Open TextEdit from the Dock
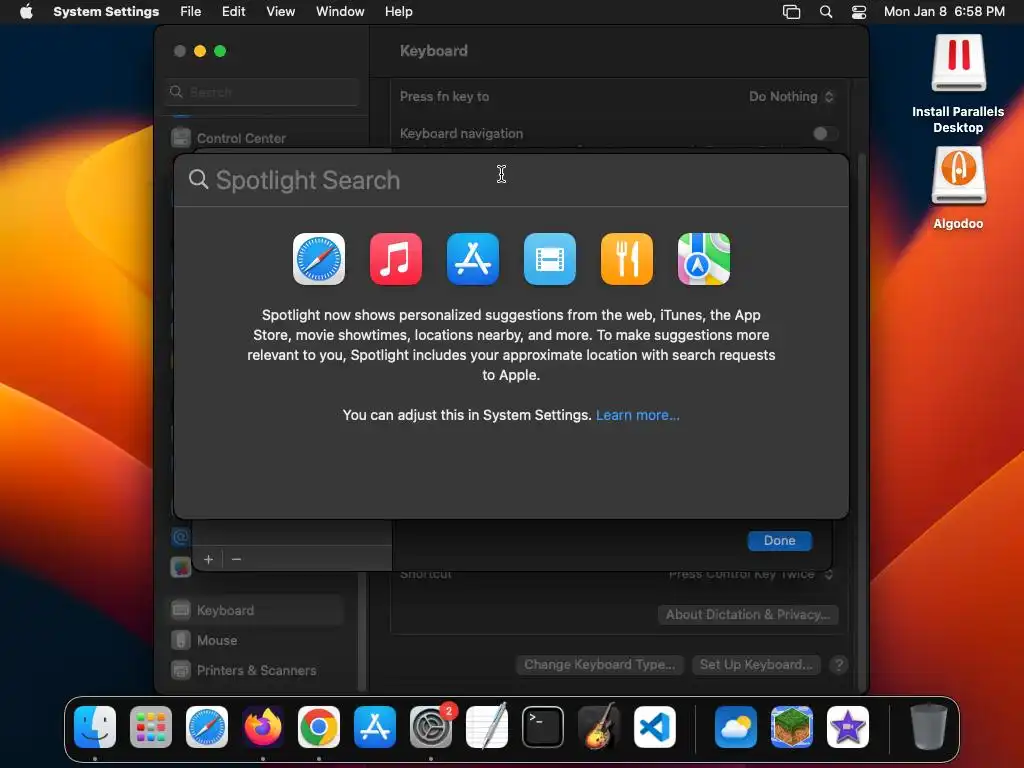 (x=487, y=727)
